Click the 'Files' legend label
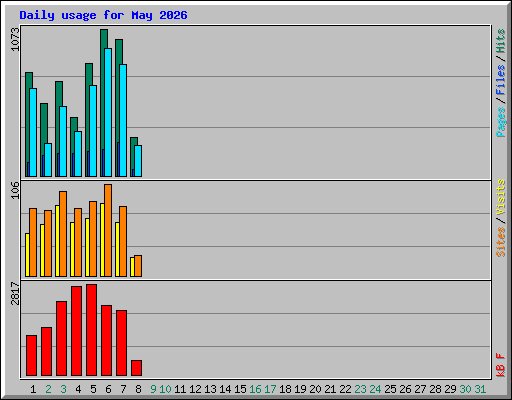512x400 pixels. (x=501, y=80)
